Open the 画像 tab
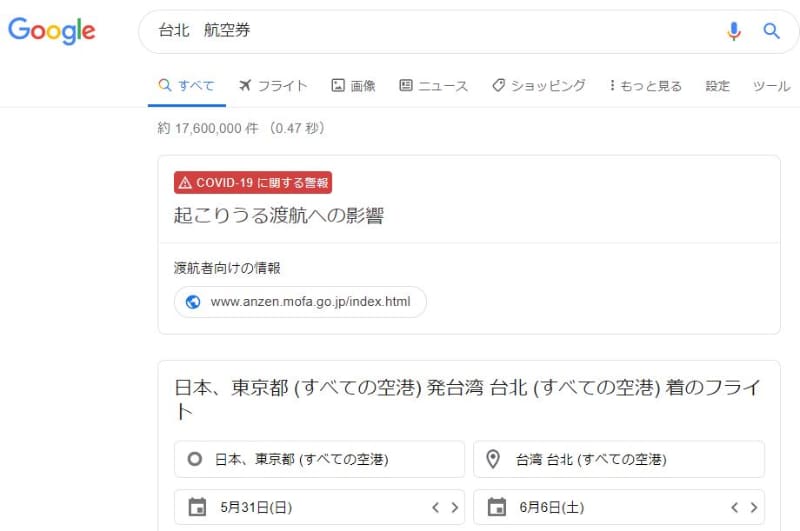800x531 pixels. click(354, 86)
